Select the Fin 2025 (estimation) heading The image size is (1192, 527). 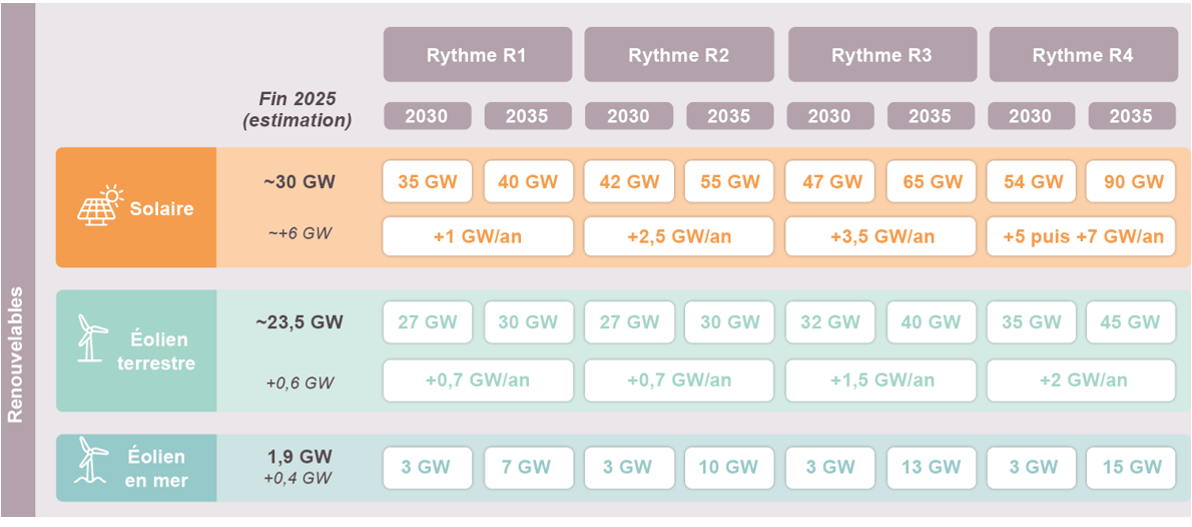point(297,110)
